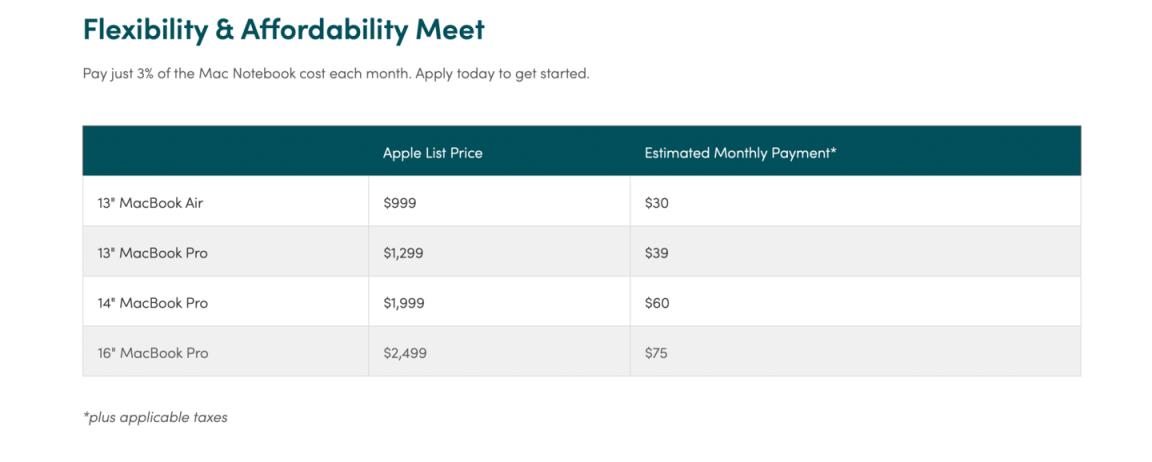
Task: Click the $75 monthly payment value
Action: tap(656, 353)
